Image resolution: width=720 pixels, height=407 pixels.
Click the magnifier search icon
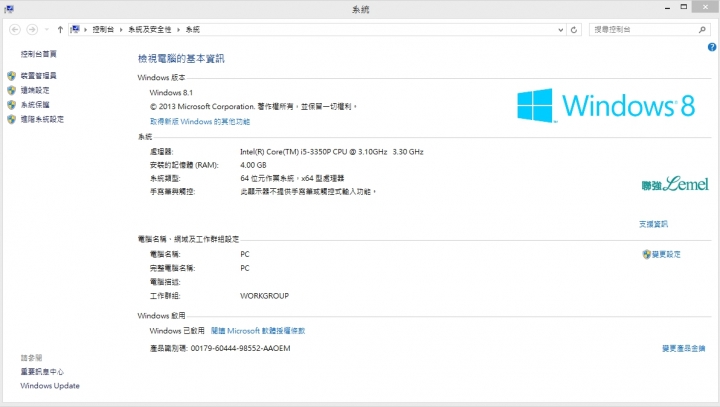pyautogui.click(x=702, y=29)
